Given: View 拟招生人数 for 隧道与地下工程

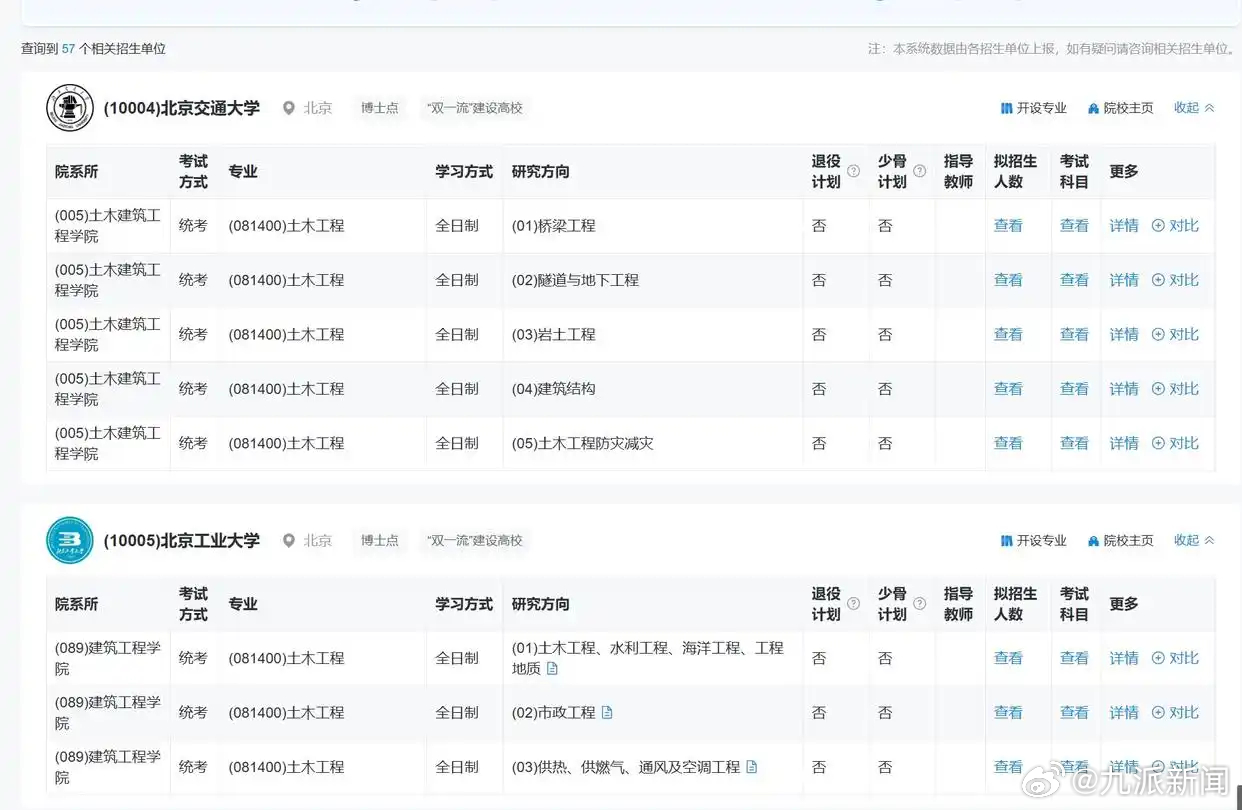Looking at the screenshot, I should [1008, 281].
